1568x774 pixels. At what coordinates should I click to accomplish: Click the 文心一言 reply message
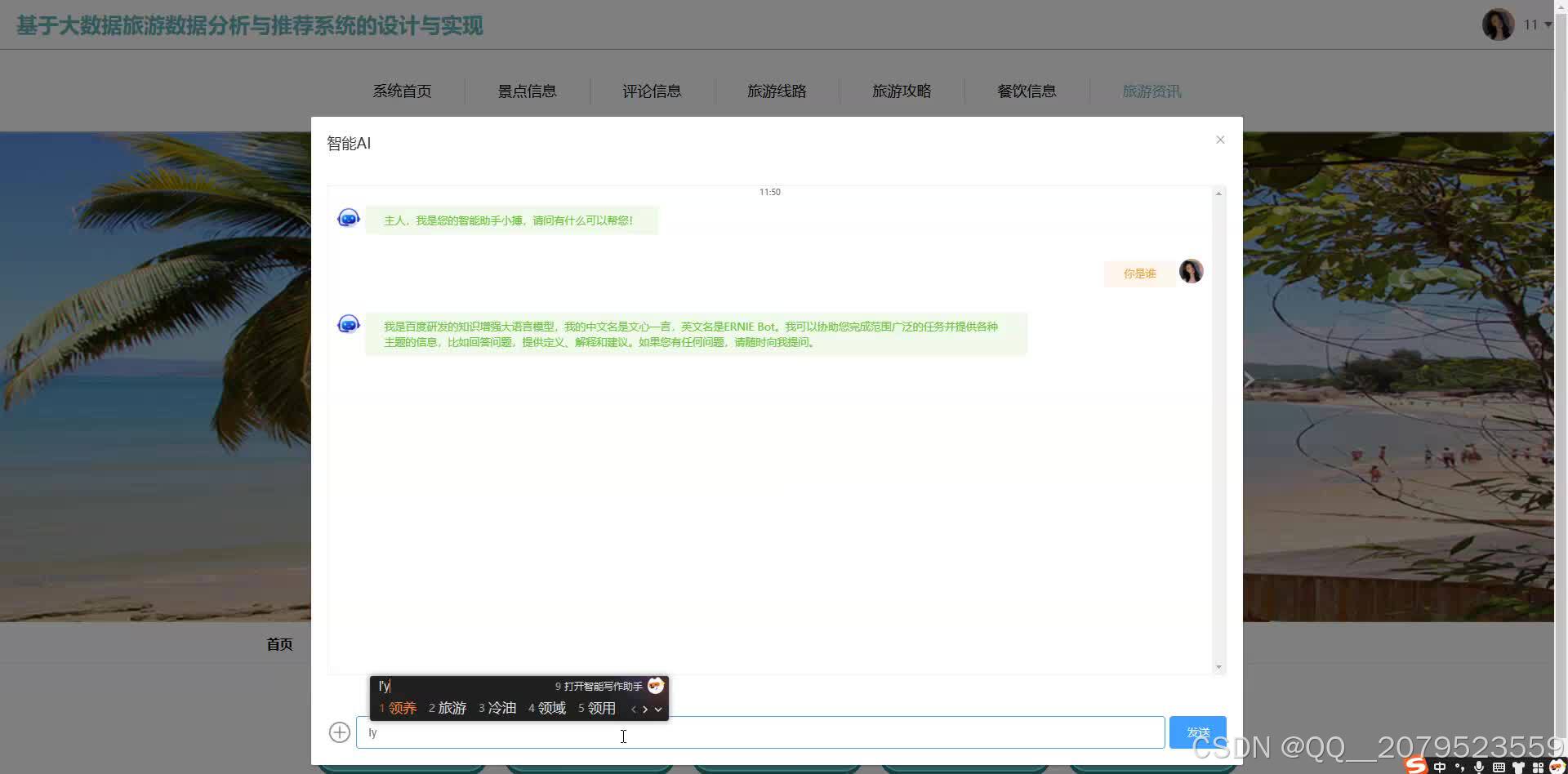click(696, 334)
